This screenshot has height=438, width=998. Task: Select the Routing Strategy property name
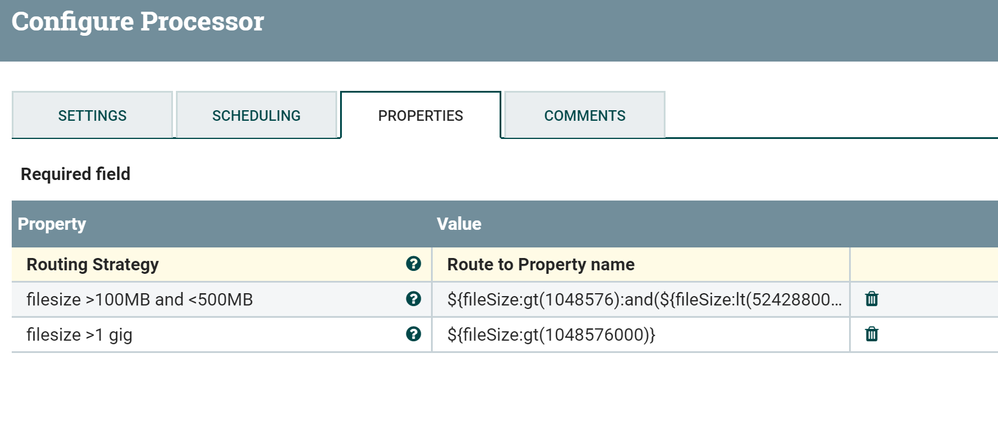pyautogui.click(x=92, y=264)
